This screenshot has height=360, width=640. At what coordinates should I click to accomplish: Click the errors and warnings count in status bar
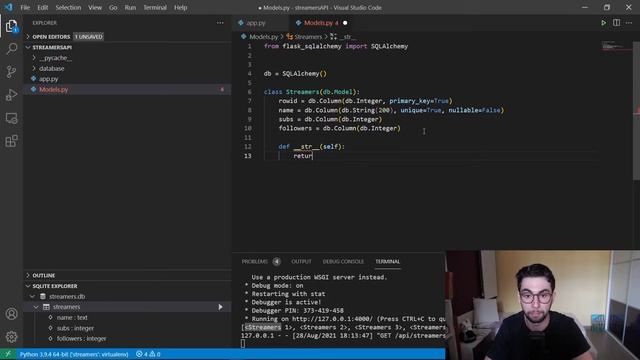(148, 354)
